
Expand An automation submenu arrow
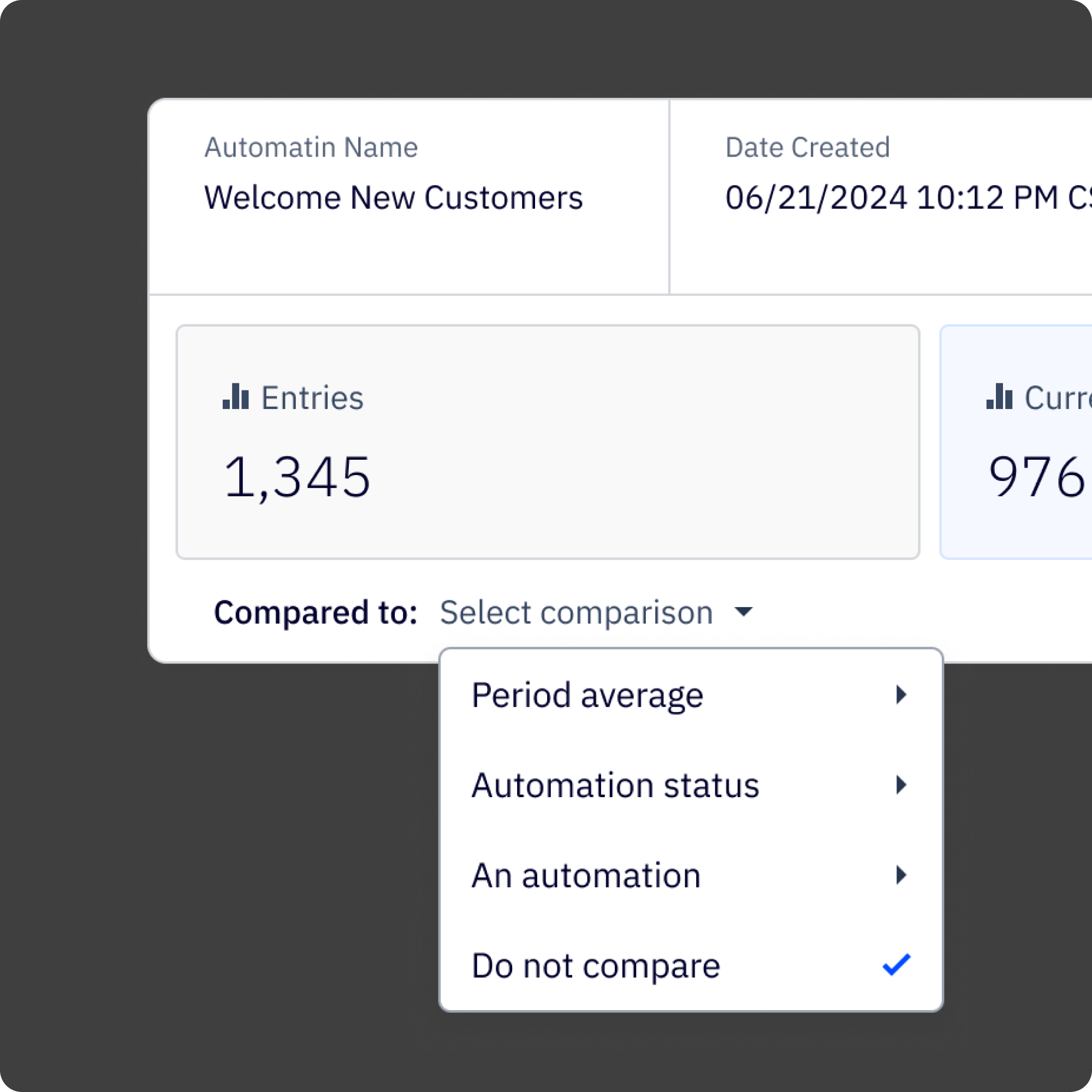(x=901, y=875)
